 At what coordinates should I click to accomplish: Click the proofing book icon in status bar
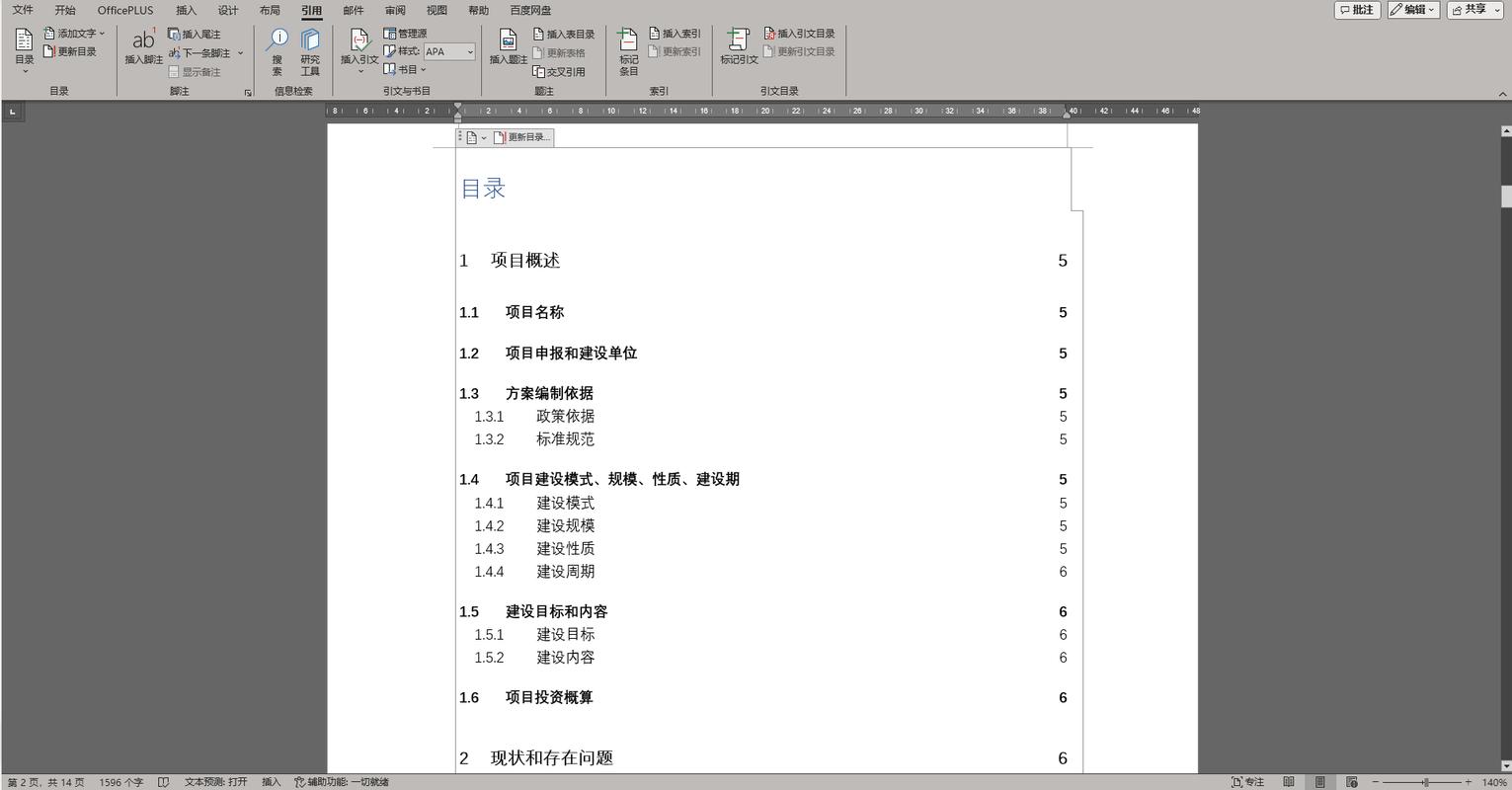click(164, 782)
